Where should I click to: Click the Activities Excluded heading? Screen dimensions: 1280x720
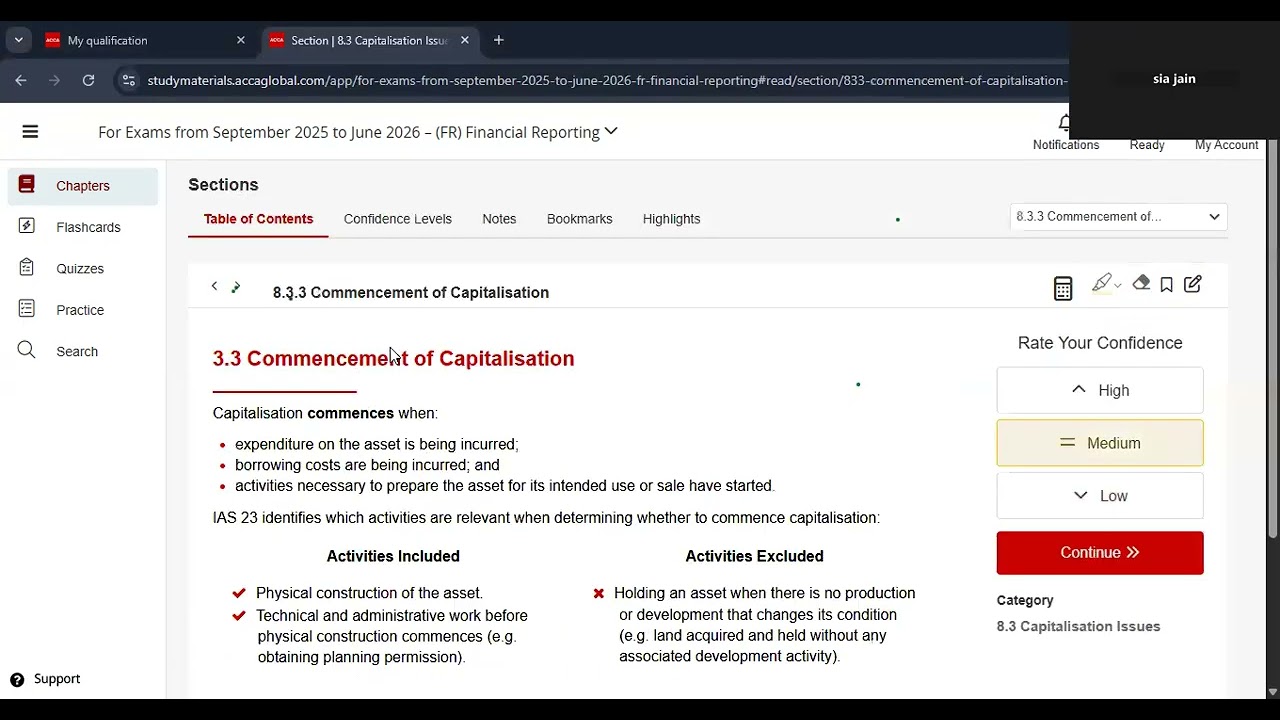coord(754,556)
